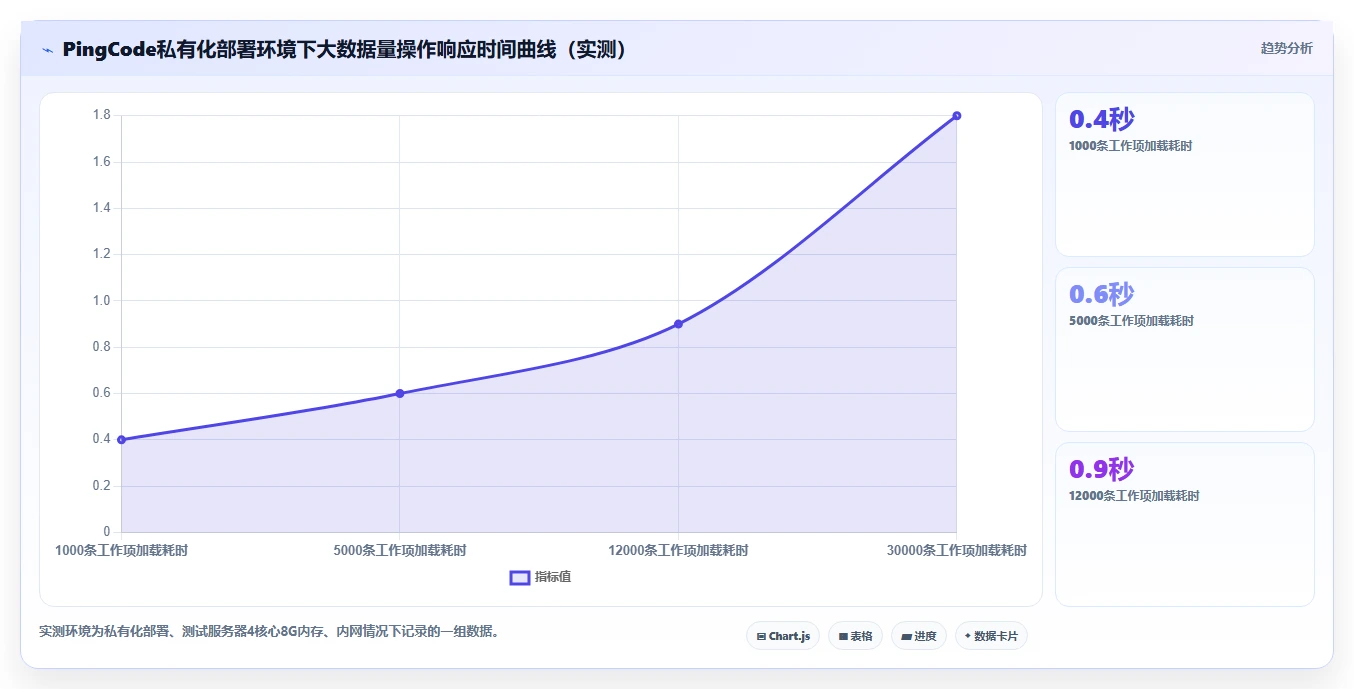Click the 0.9秒 card value

pos(1102,469)
